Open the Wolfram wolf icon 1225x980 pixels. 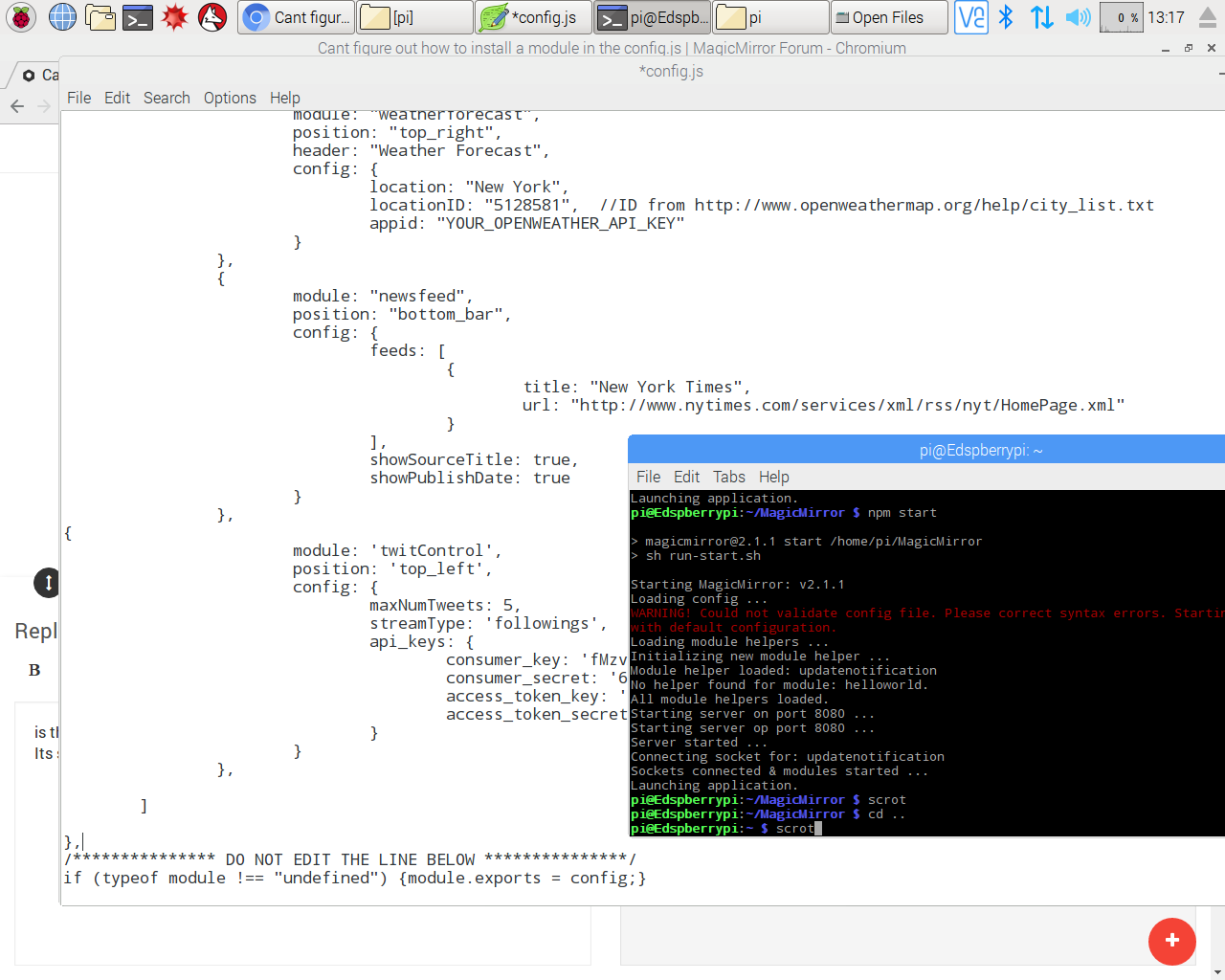tap(212, 17)
